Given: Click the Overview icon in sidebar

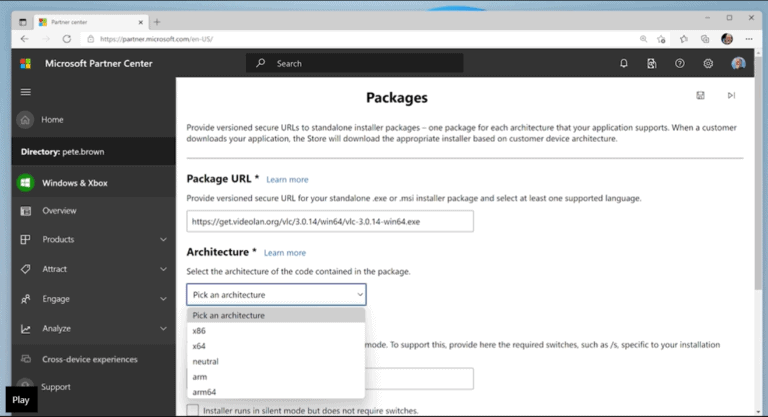Looking at the screenshot, I should [25, 211].
